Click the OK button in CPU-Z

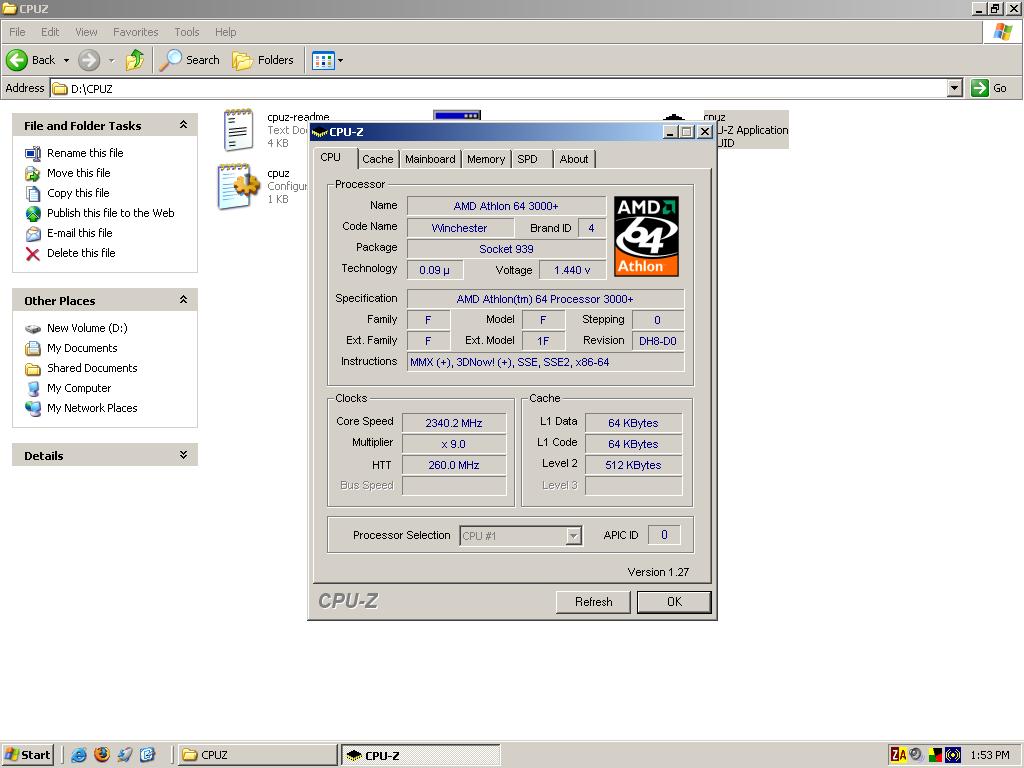point(673,602)
